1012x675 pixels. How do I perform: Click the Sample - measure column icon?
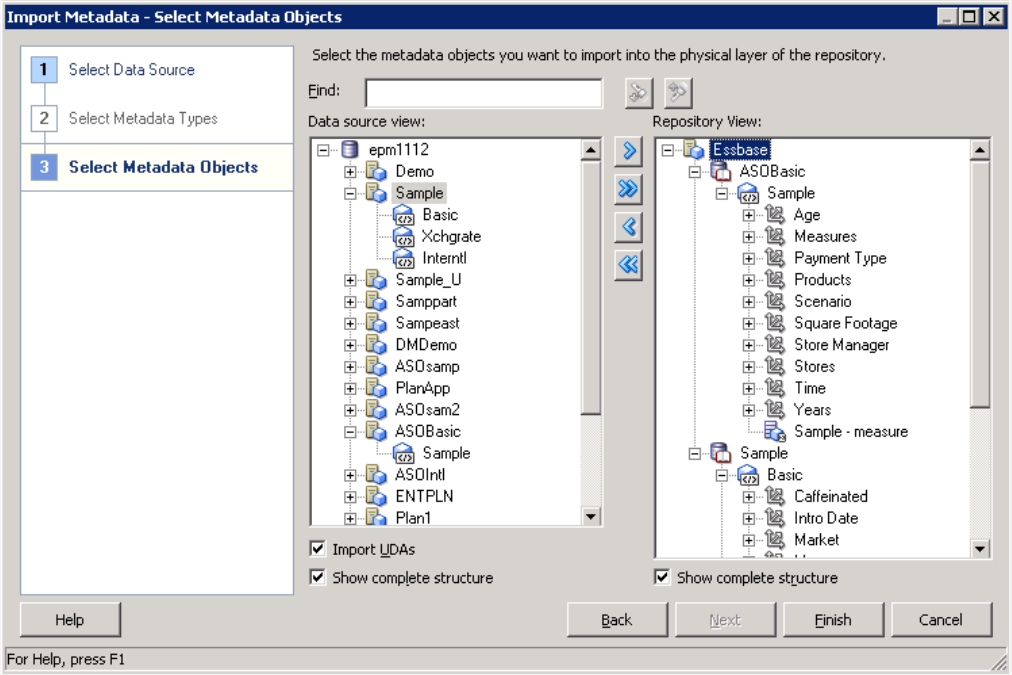pyautogui.click(x=775, y=432)
